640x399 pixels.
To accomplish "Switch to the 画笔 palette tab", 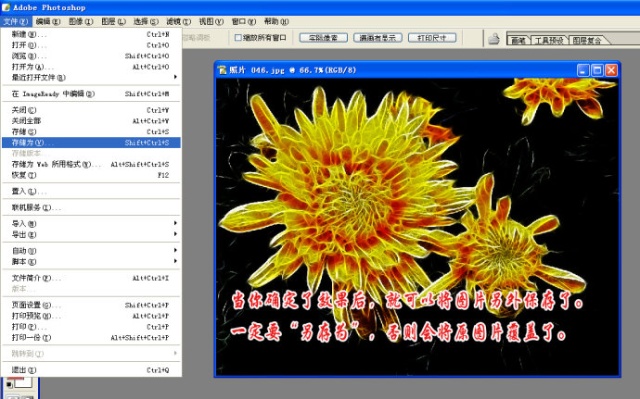I will coord(518,40).
